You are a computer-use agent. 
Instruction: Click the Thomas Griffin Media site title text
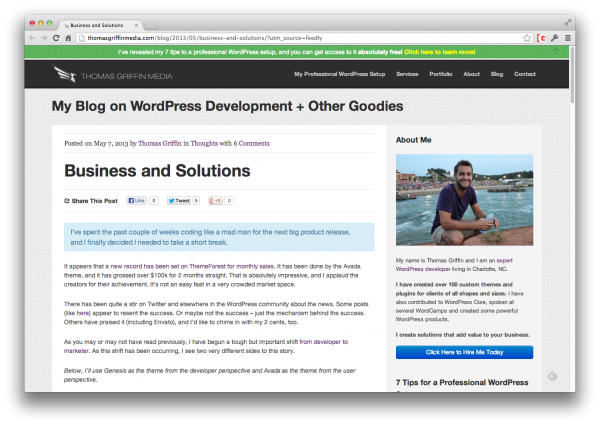127,76
